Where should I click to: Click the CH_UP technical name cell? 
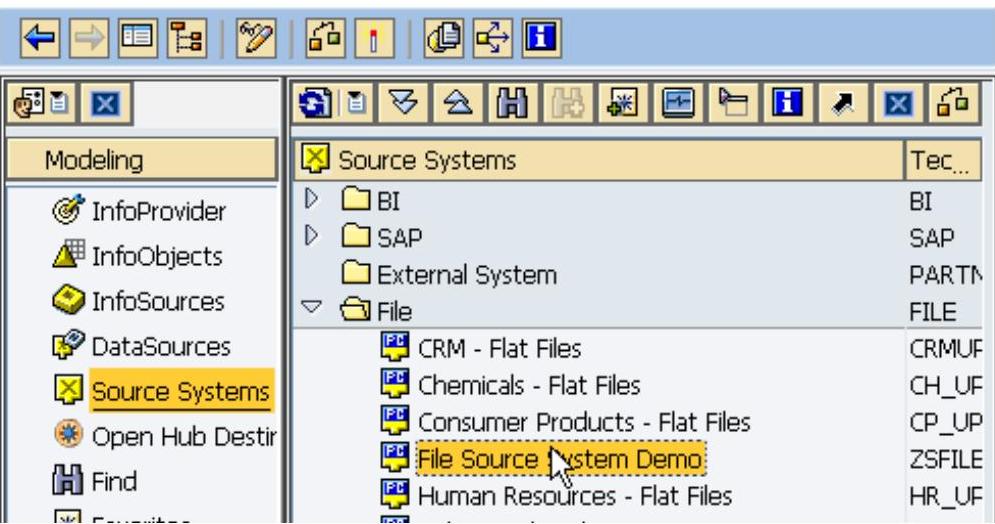(x=944, y=385)
